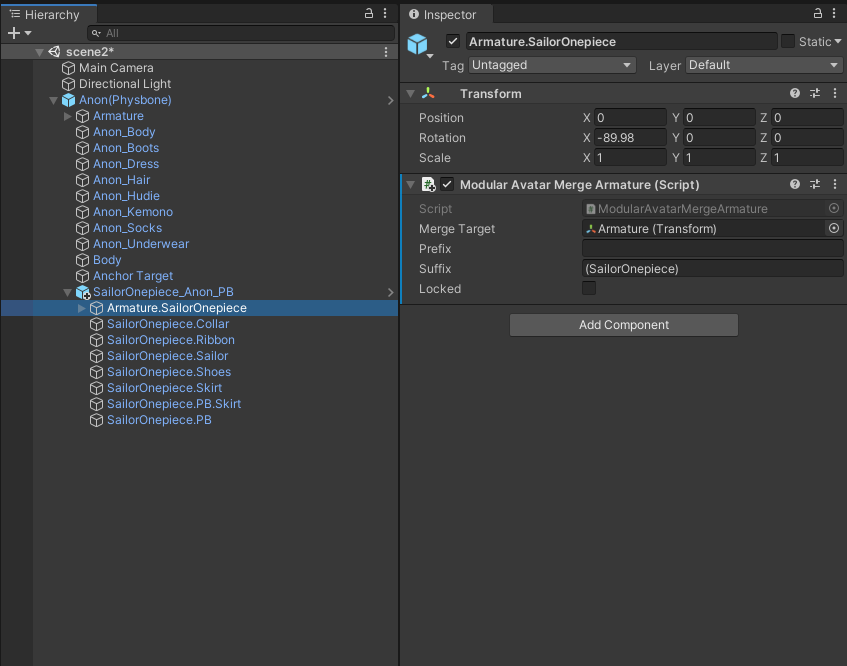This screenshot has height=666, width=847.
Task: Open the Tag dropdown set to Untagged
Action: point(552,65)
